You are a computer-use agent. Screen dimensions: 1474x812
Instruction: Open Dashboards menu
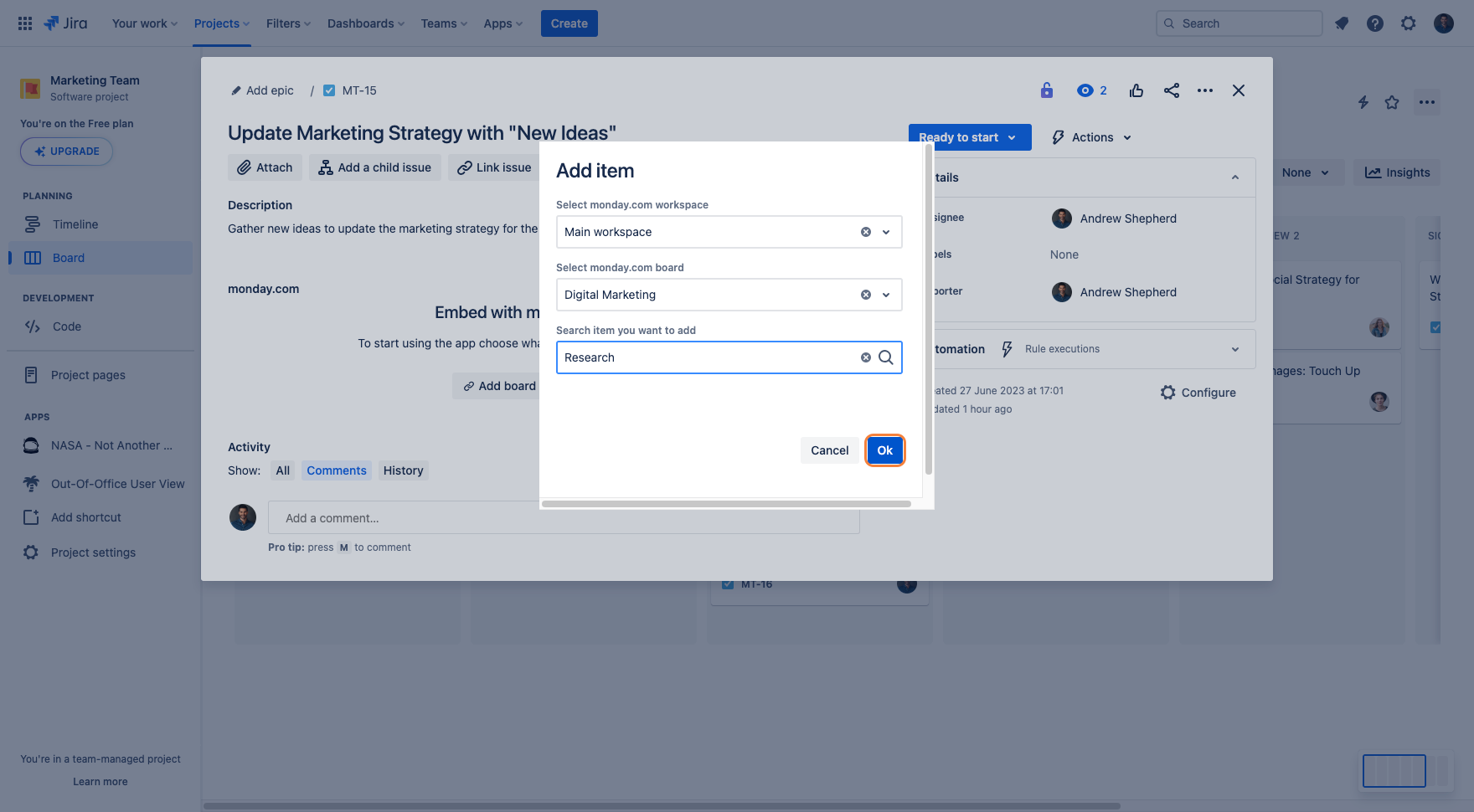pos(366,23)
